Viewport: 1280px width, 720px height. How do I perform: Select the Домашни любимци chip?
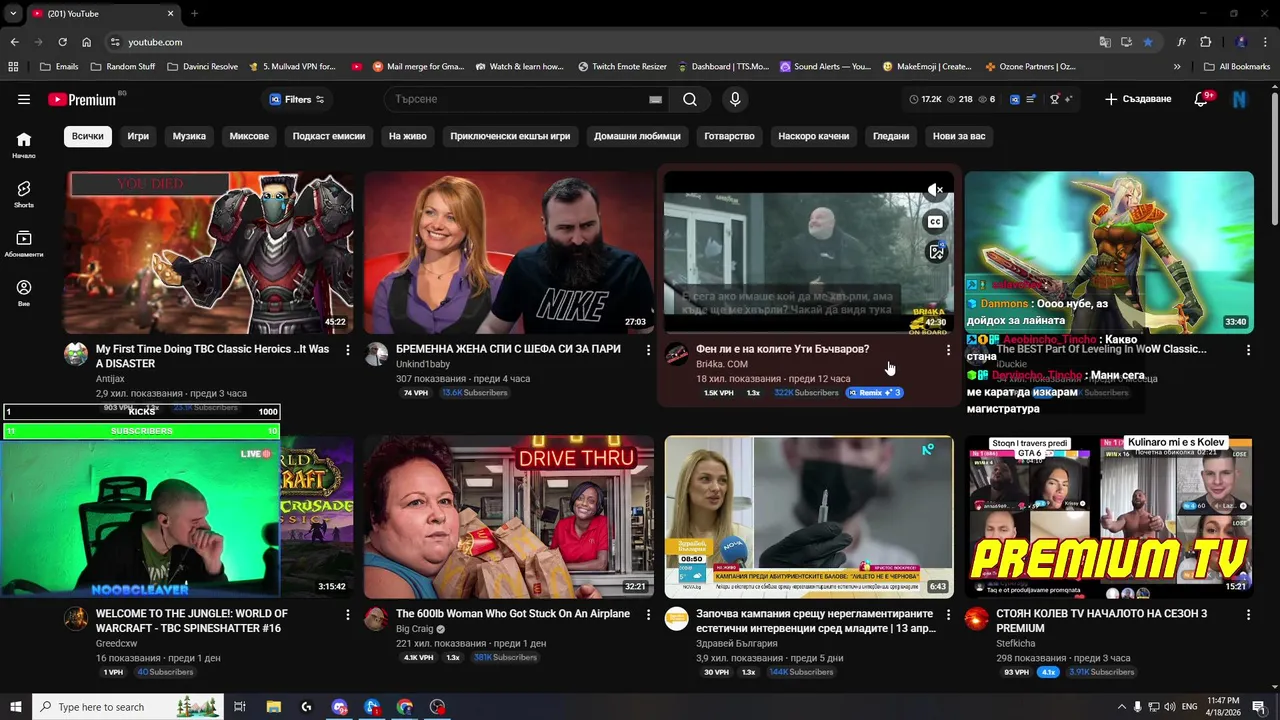click(637, 136)
